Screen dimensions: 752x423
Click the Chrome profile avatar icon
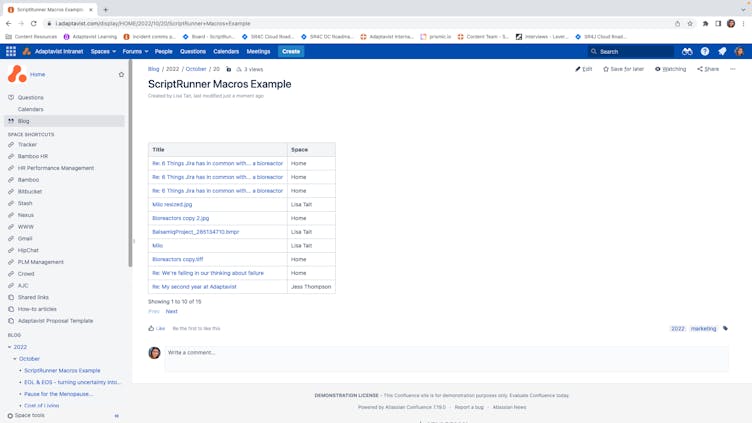click(731, 24)
